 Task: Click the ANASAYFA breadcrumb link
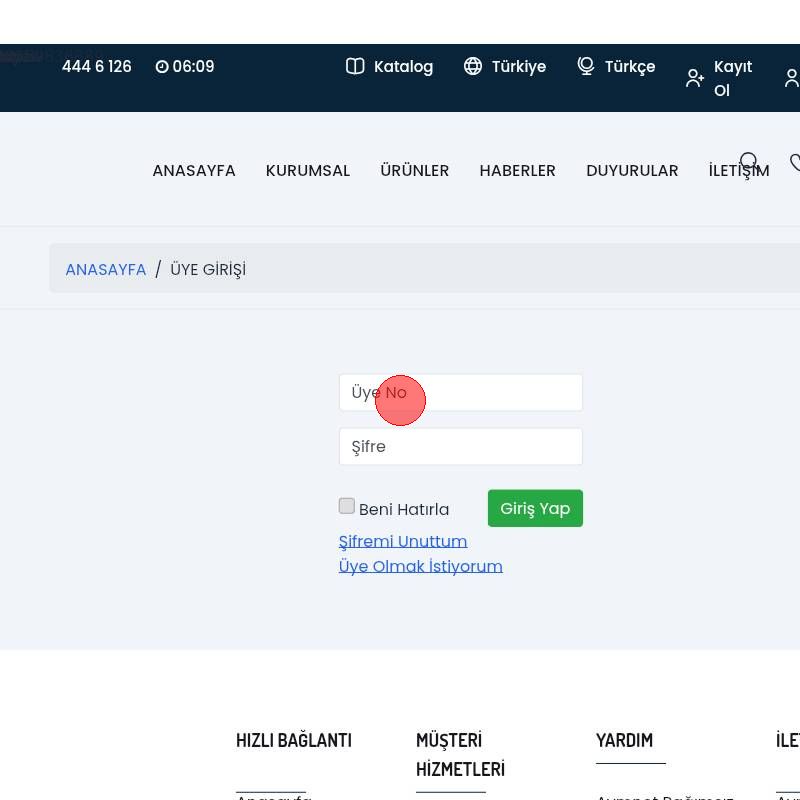[x=106, y=270]
